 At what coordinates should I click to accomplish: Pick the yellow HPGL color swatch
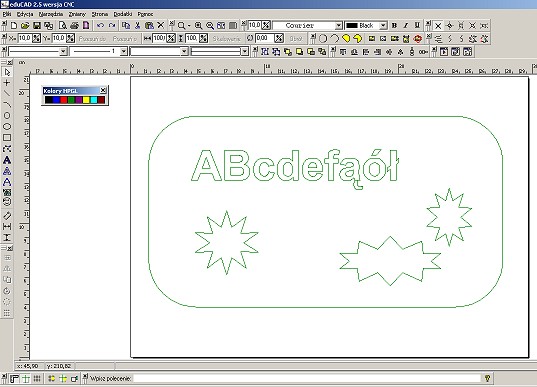pos(86,100)
